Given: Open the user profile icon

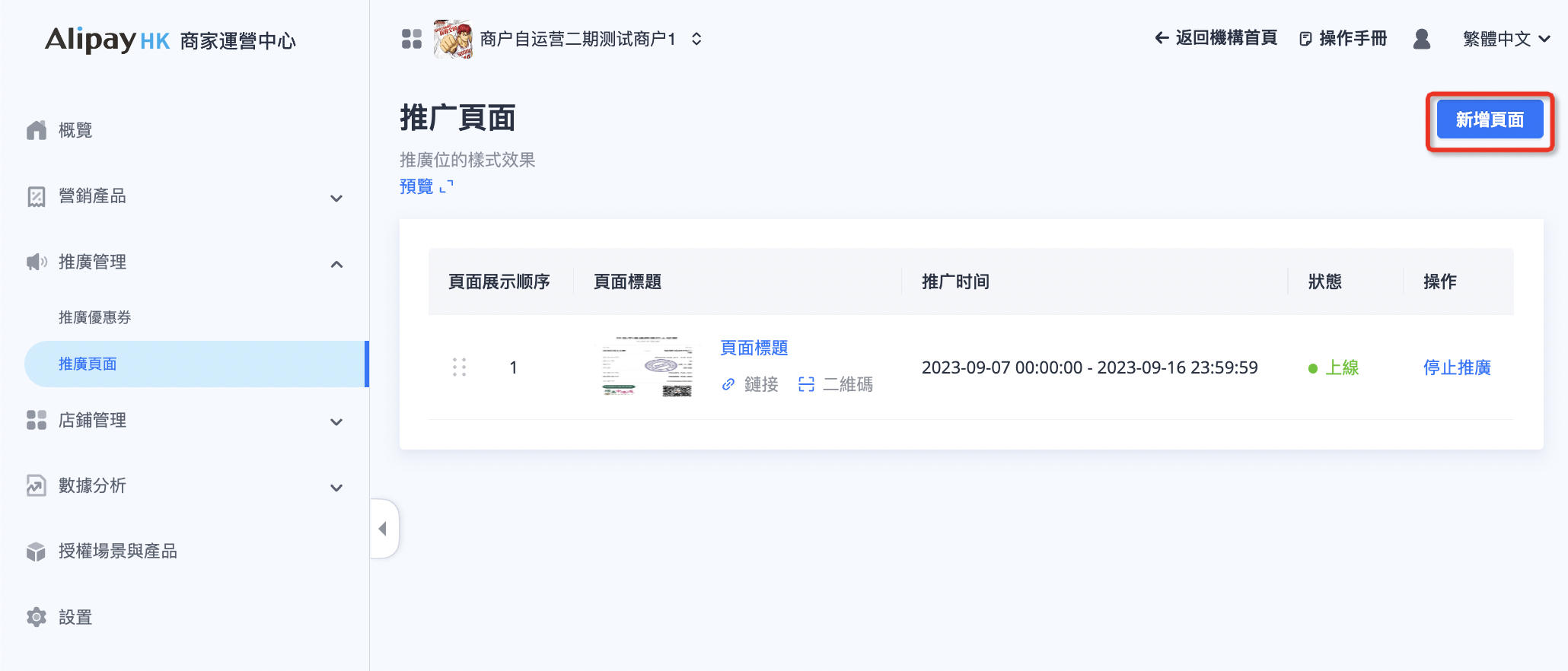Looking at the screenshot, I should point(1421,39).
